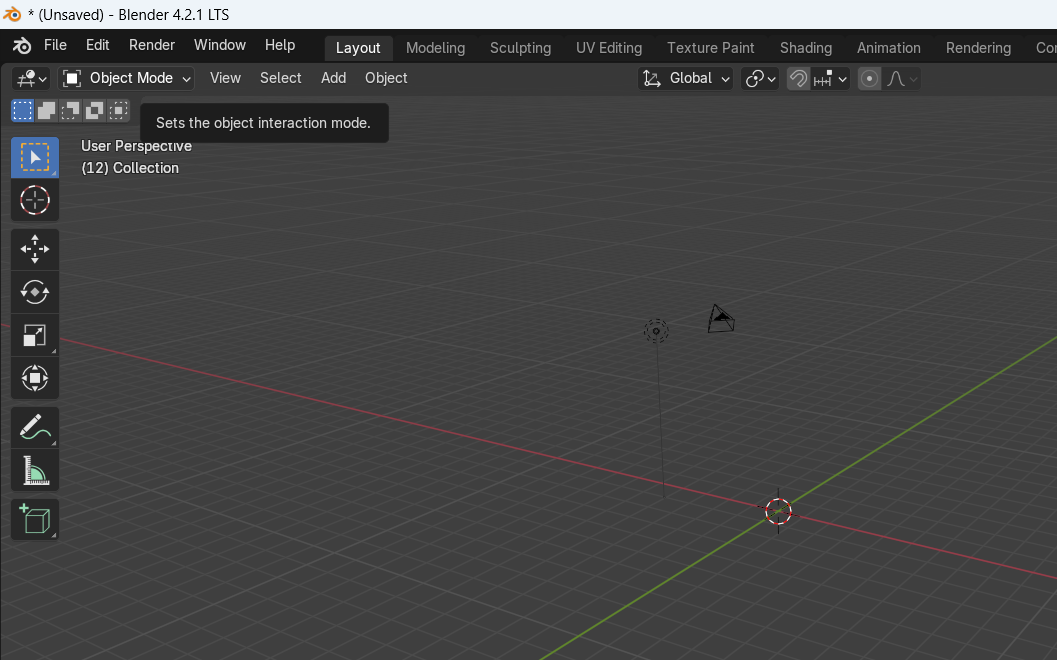Select the Move tool
1057x660 pixels.
[35, 249]
